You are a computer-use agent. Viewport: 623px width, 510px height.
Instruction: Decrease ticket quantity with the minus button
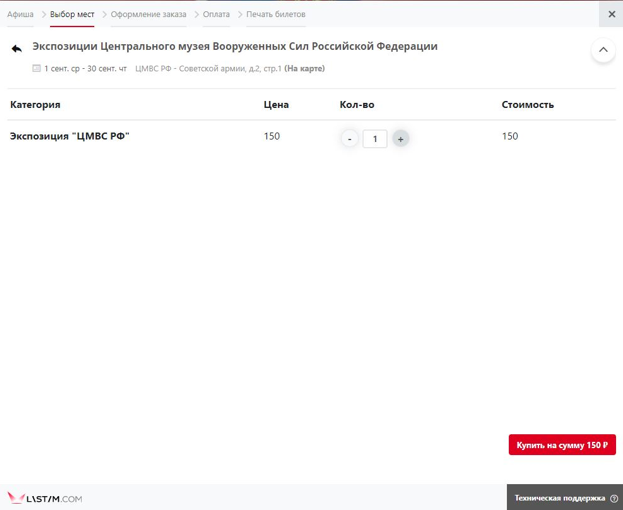pyautogui.click(x=349, y=139)
